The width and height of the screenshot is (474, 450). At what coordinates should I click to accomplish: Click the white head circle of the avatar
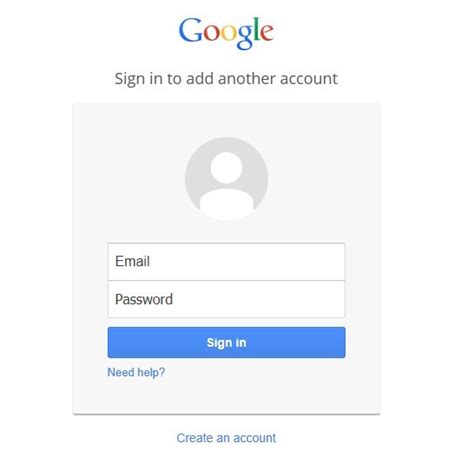tap(226, 168)
